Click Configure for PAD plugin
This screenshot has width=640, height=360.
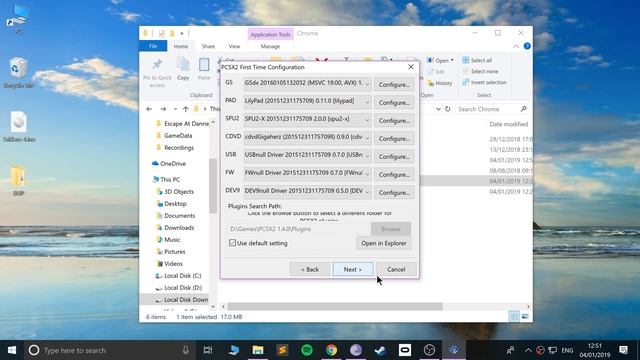click(x=394, y=103)
